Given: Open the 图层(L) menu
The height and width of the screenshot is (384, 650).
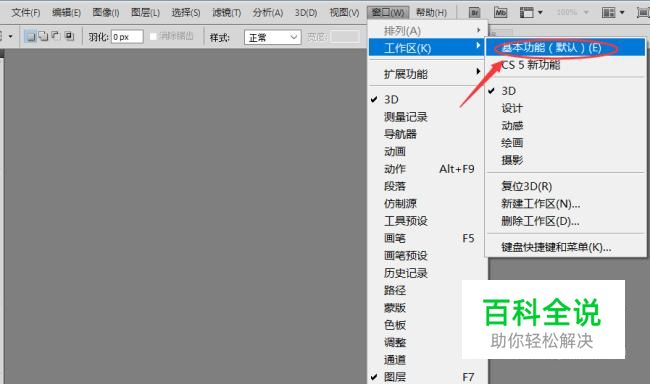Looking at the screenshot, I should (146, 12).
